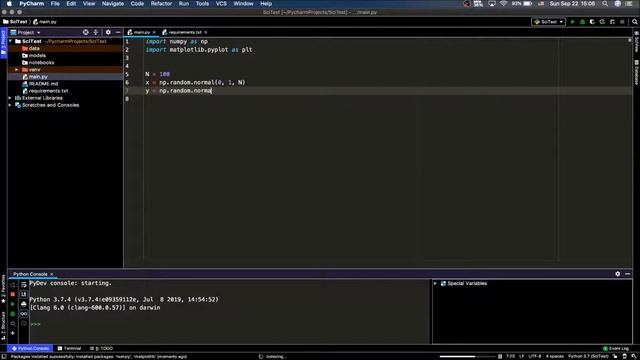
Task: Expand External Libraries
Action: point(11,98)
